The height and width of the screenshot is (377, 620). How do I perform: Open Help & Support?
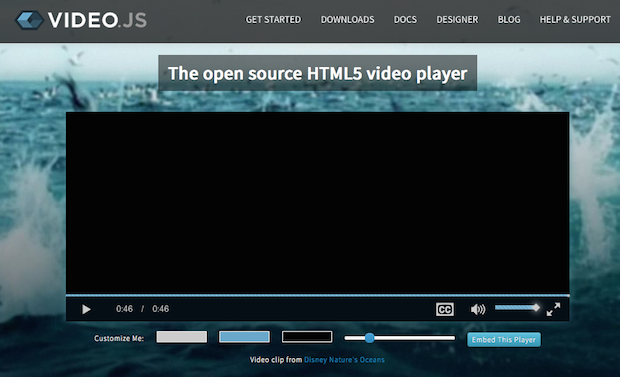pos(575,19)
